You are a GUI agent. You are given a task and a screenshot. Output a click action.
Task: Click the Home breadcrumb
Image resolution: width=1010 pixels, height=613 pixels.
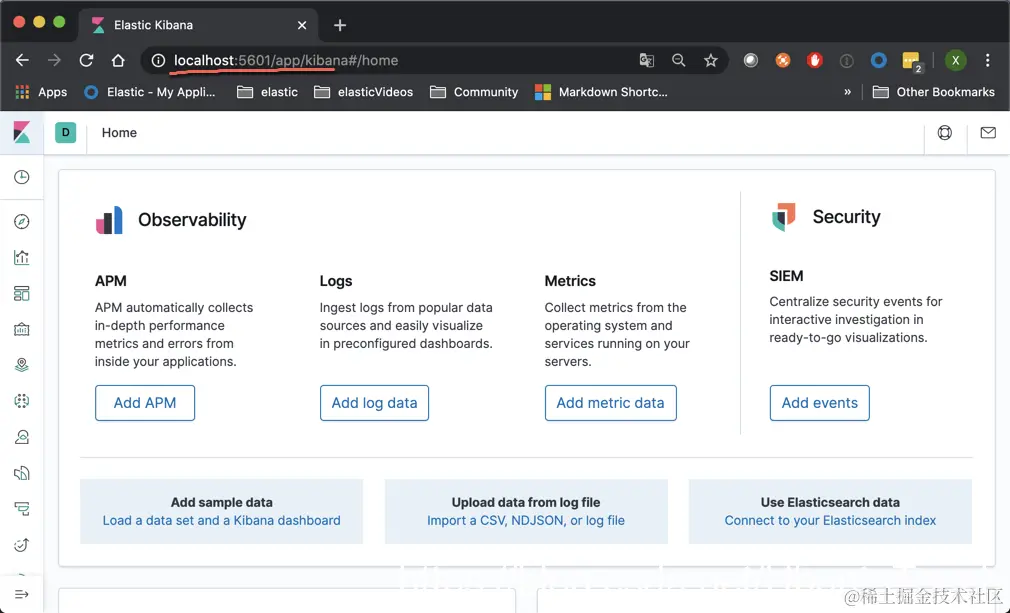(119, 133)
